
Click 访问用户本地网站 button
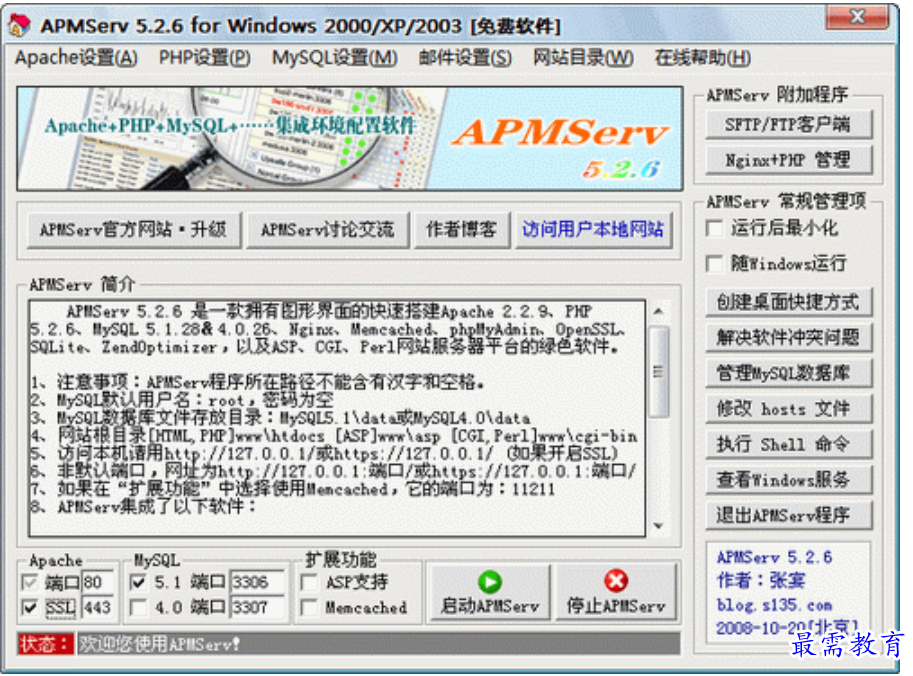593,230
